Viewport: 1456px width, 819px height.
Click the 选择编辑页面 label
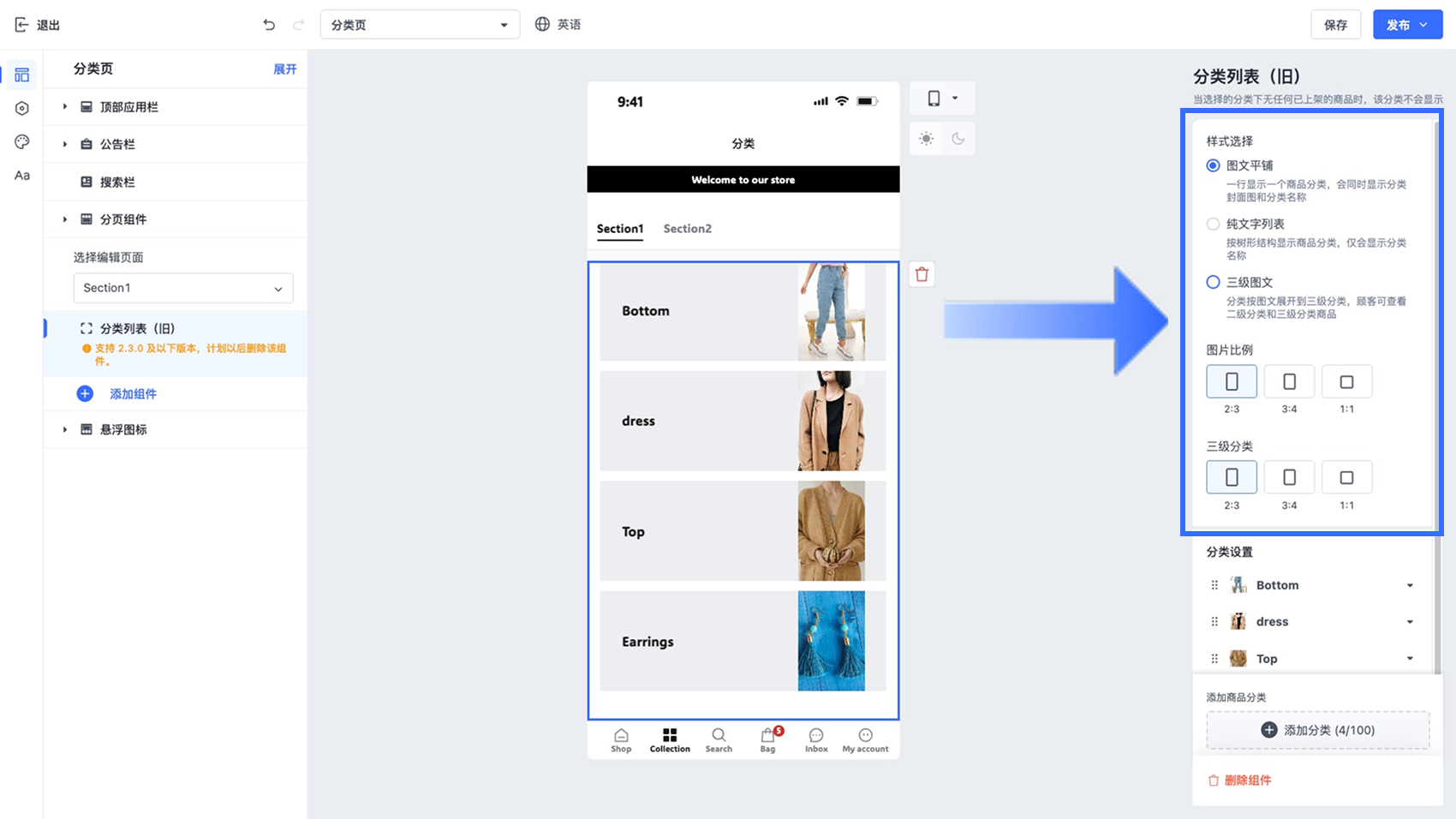(109, 257)
